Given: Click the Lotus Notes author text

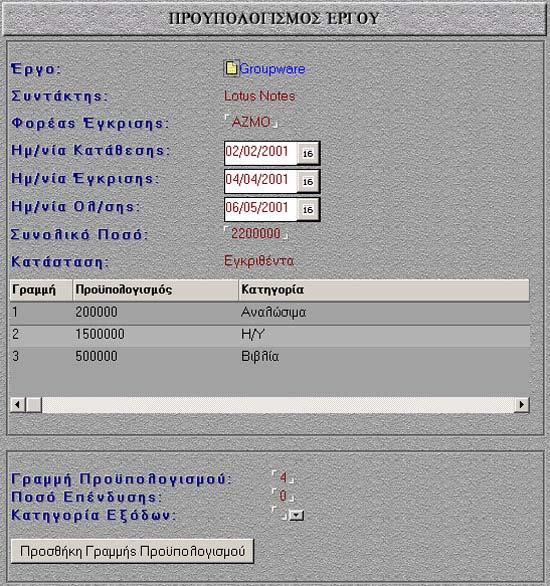Looking at the screenshot, I should [260, 96].
